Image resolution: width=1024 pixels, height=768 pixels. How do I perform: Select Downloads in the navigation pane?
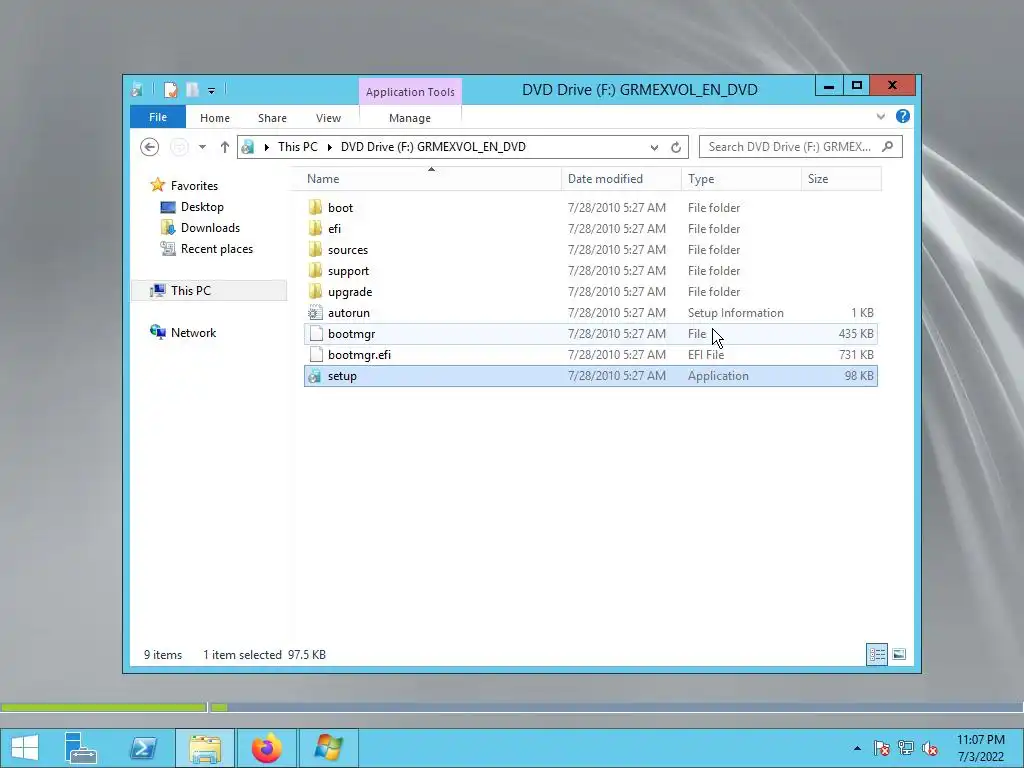(210, 228)
